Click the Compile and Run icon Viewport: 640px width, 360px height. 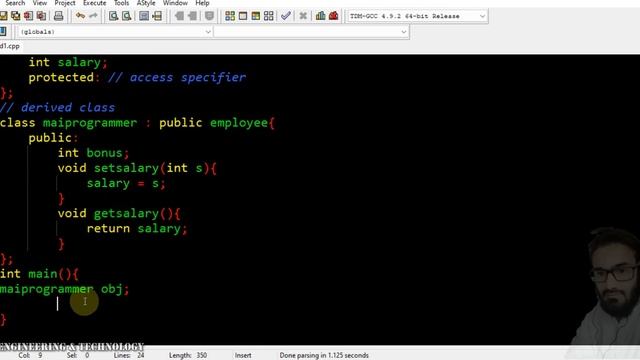pos(256,16)
